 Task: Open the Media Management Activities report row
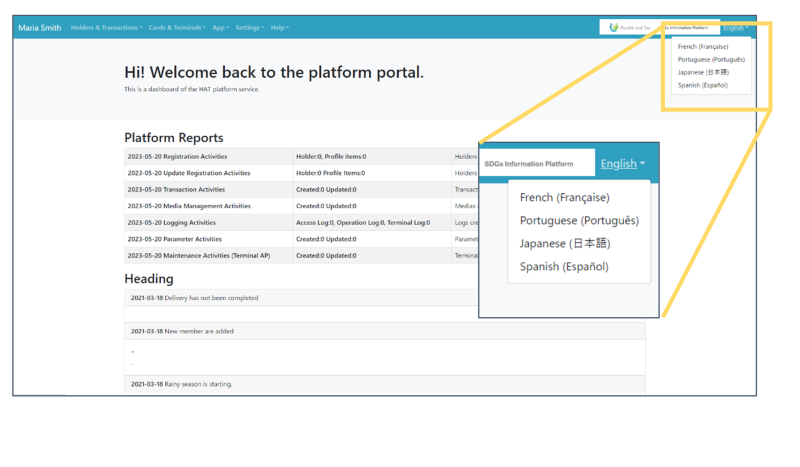189,206
